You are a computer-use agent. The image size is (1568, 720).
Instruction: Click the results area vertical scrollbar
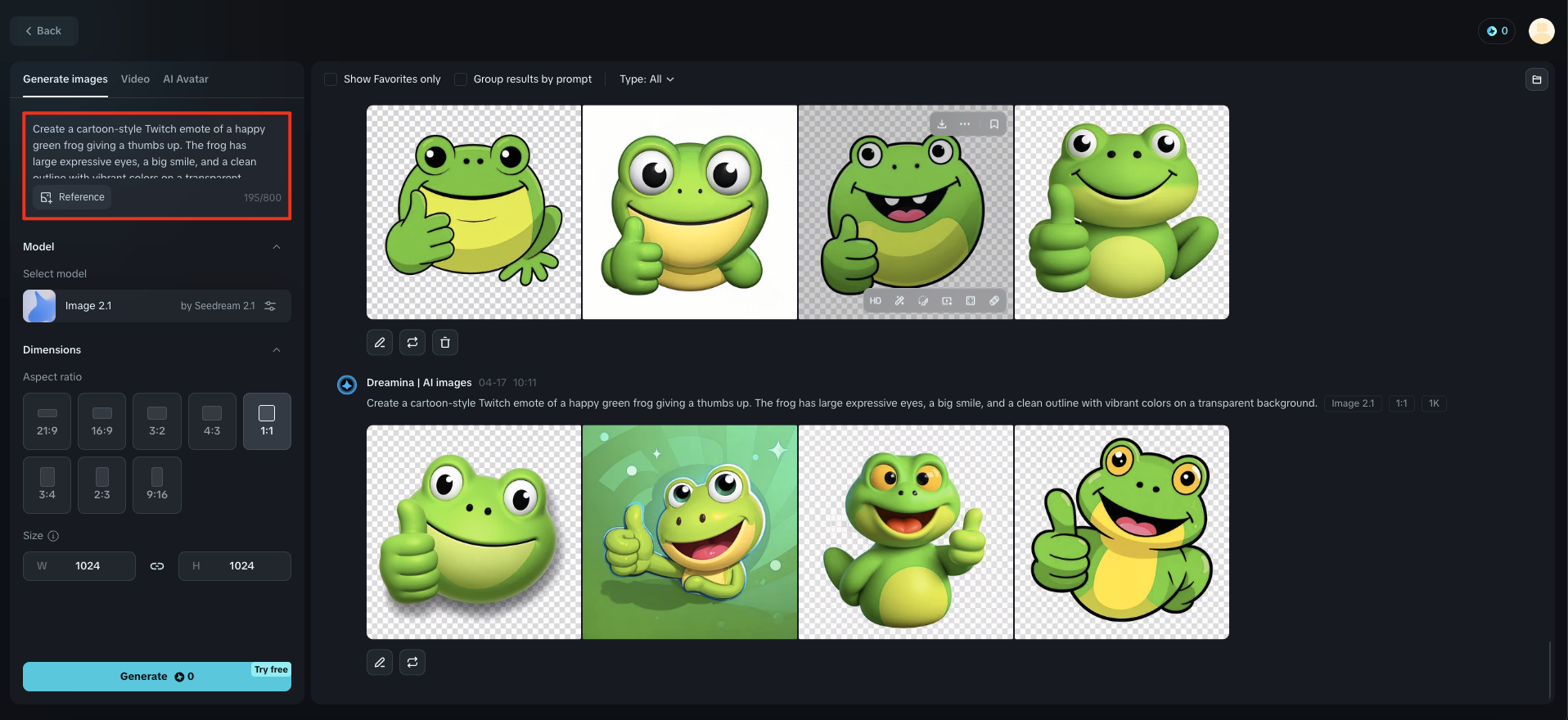coord(1550,669)
